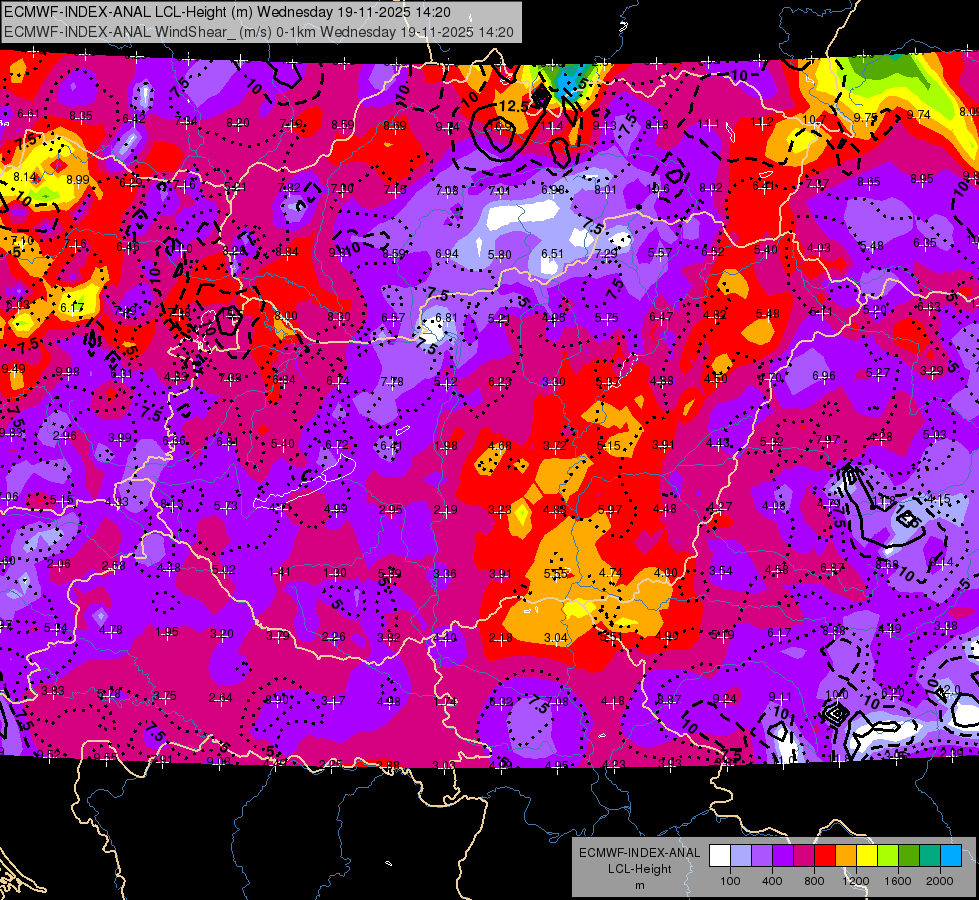Click the 800 legend scale label
Screen dimensions: 979x900
pyautogui.click(x=814, y=881)
